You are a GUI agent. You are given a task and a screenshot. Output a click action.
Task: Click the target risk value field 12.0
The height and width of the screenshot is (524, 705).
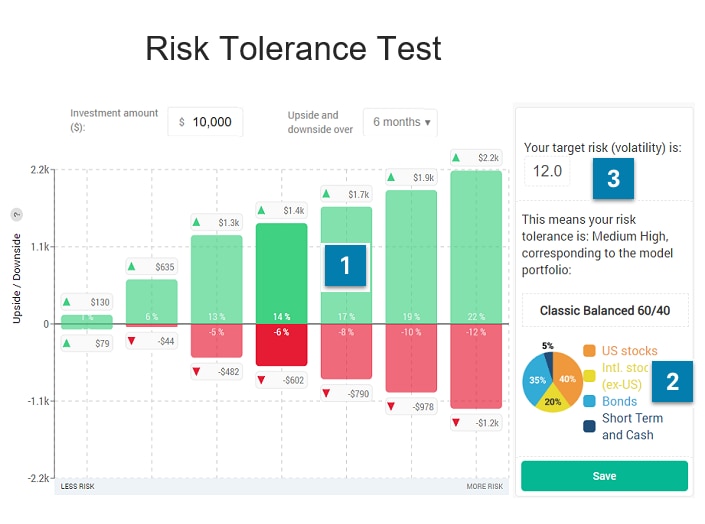[547, 171]
